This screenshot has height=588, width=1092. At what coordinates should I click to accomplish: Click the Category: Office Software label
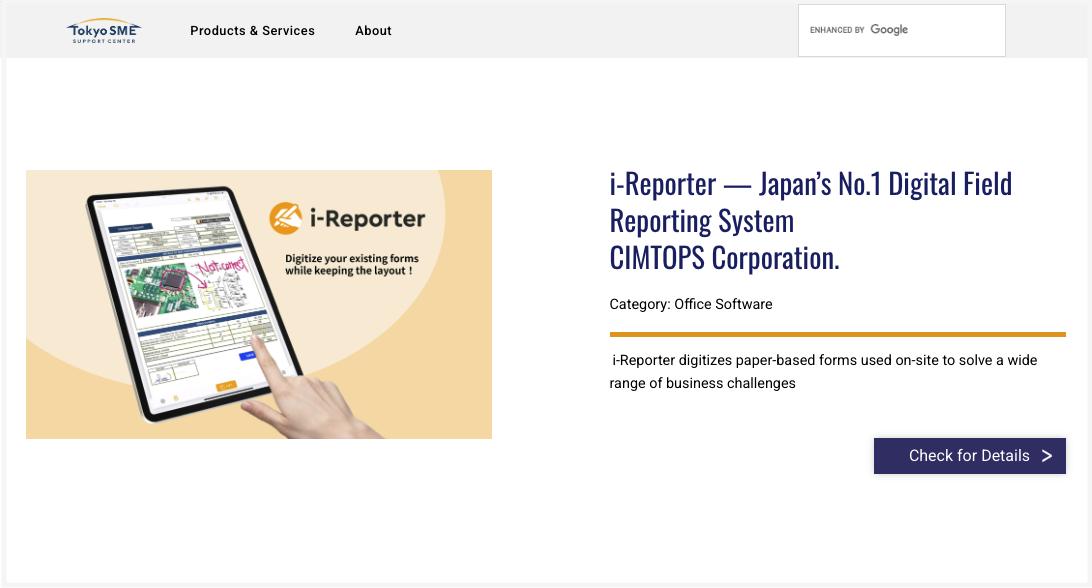[690, 304]
